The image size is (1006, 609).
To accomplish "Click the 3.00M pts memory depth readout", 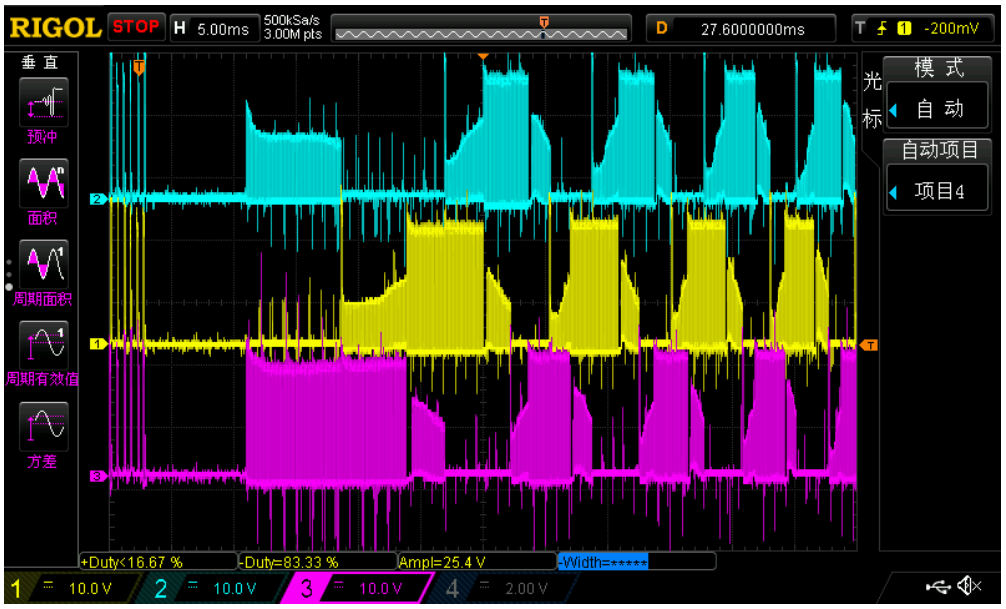I will coord(293,35).
